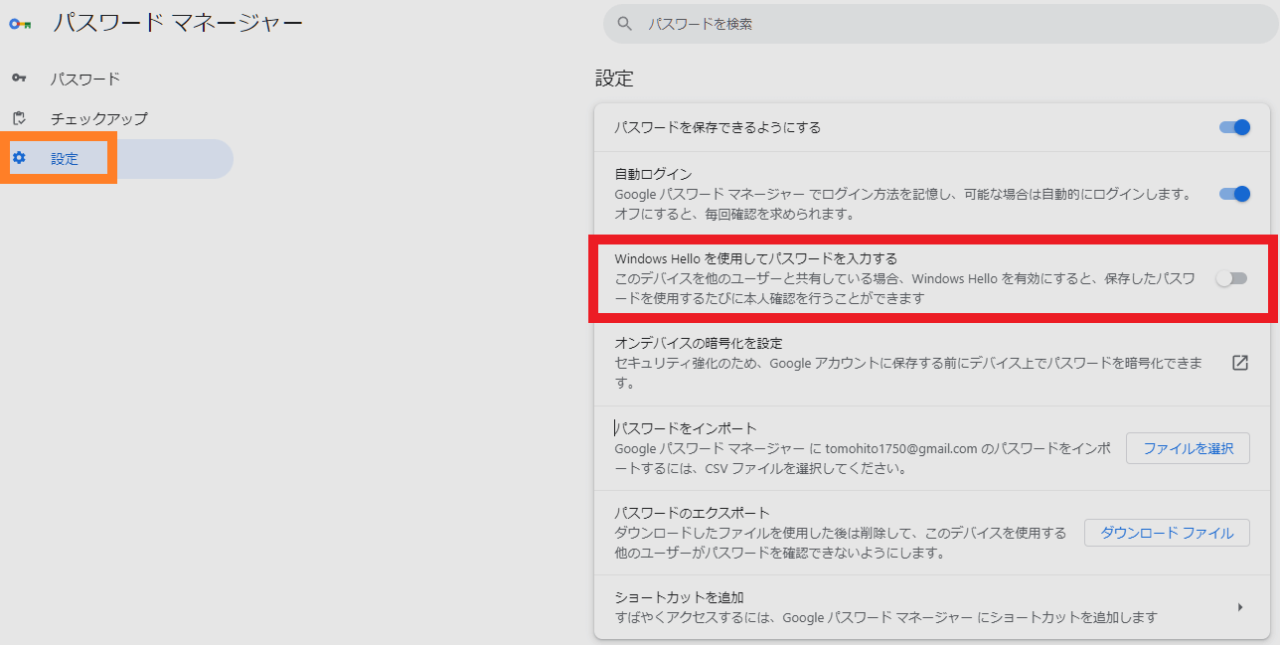Click the checkup icon next to チェックアップ
Screen dimensions: 1280x645
tap(21, 118)
